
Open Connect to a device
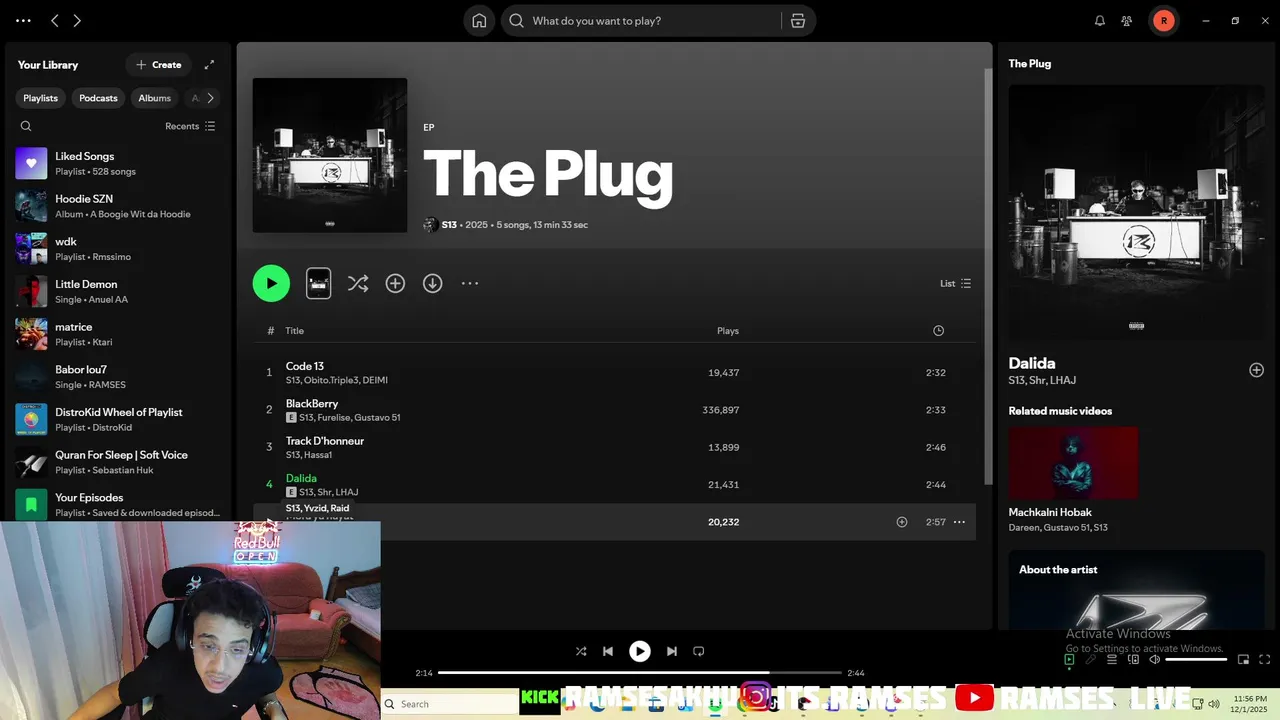(x=1133, y=659)
